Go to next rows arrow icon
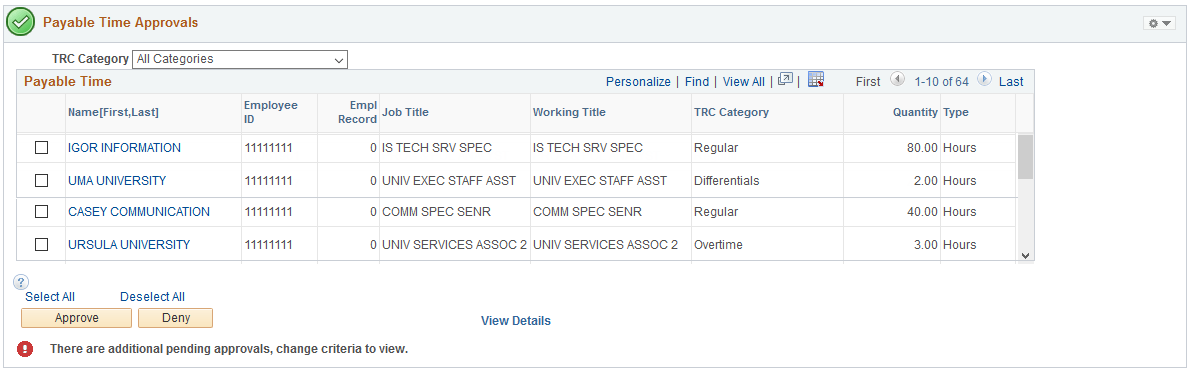Viewport: 1189px width, 370px height. tap(984, 79)
